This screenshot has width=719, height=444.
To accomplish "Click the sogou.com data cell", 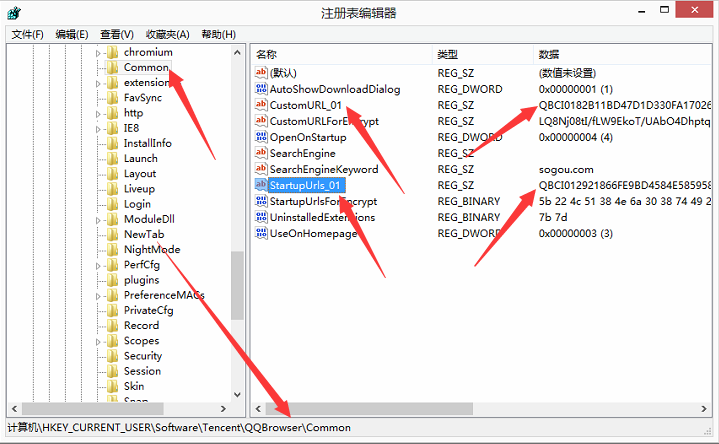I will click(x=566, y=169).
